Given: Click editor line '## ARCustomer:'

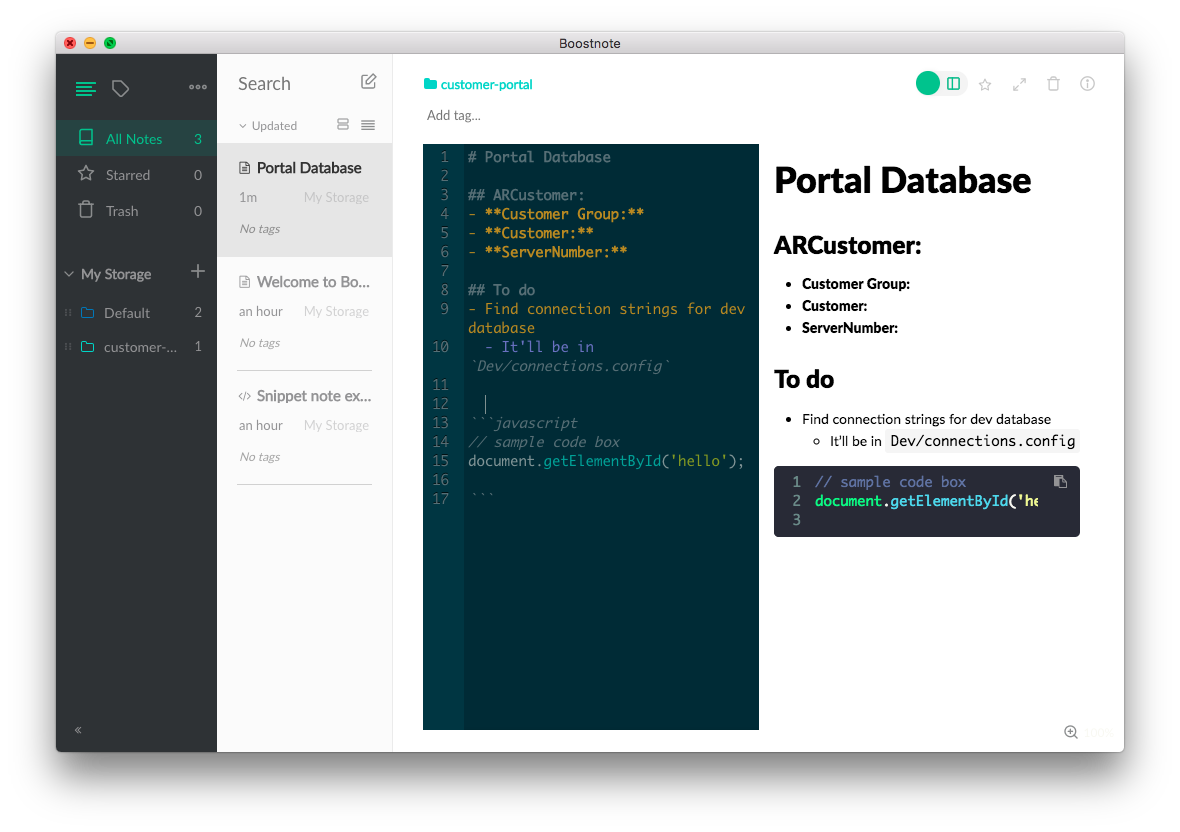Looking at the screenshot, I should click(x=526, y=195).
